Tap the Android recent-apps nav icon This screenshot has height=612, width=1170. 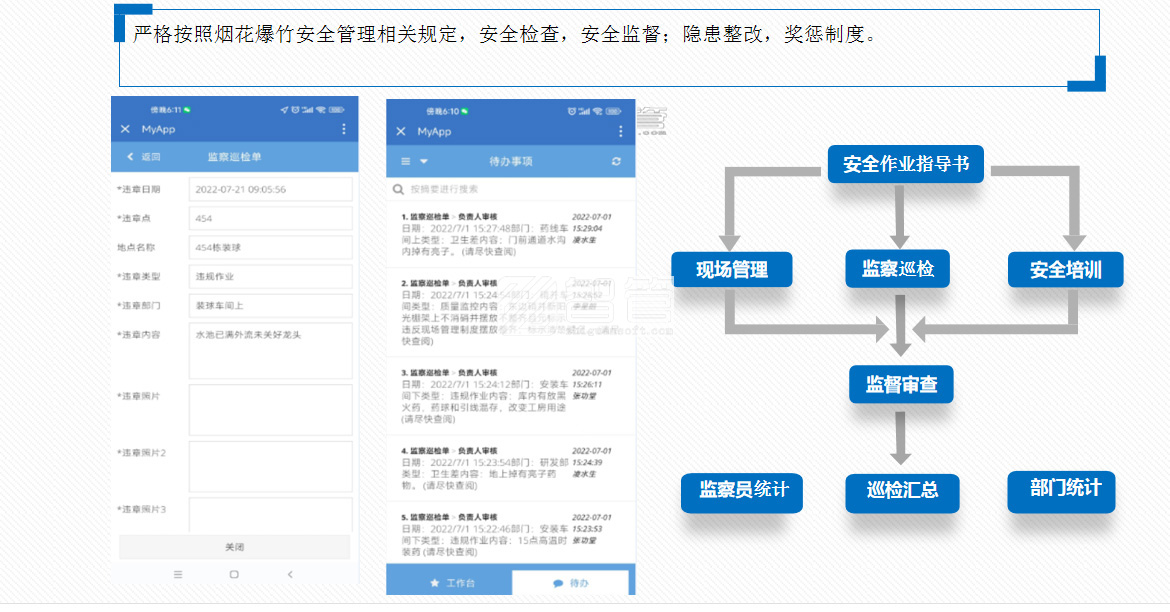[x=178, y=575]
